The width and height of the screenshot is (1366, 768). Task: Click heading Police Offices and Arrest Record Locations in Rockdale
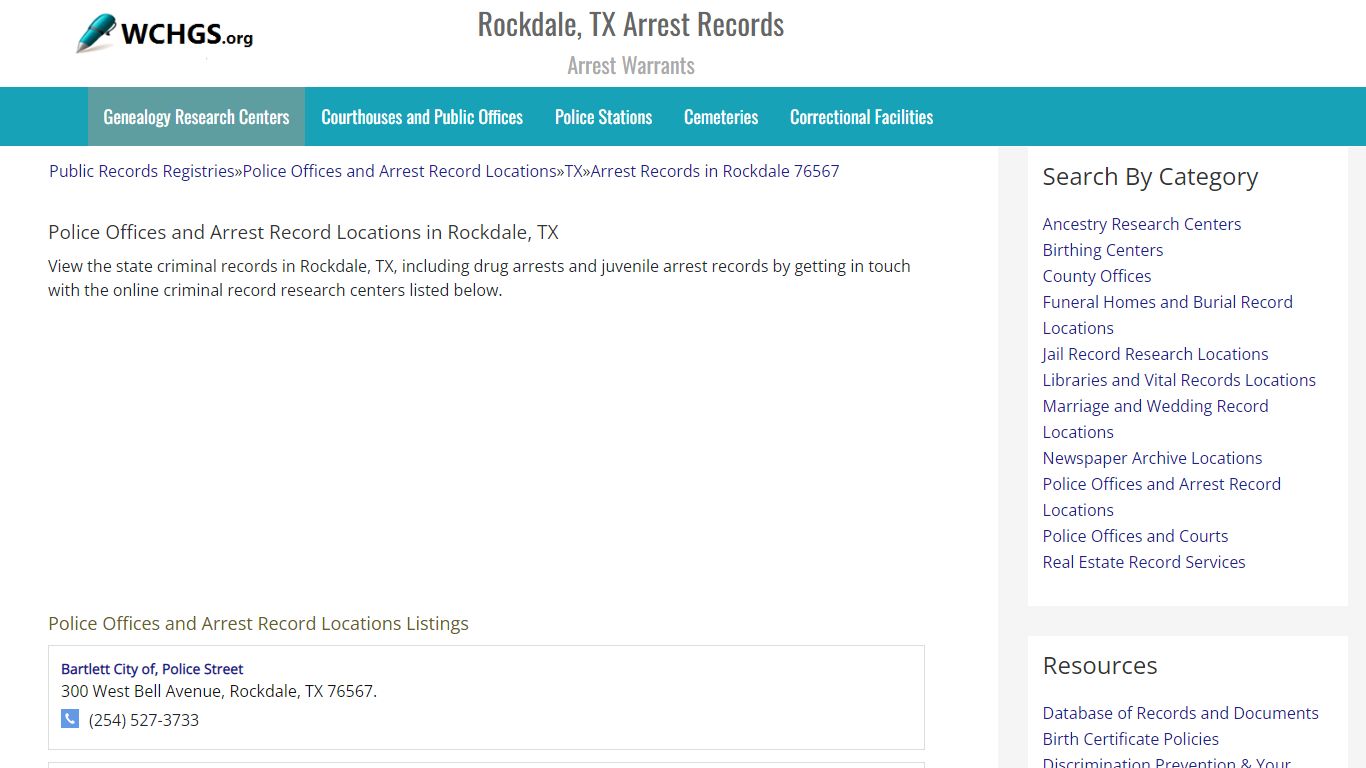[303, 232]
